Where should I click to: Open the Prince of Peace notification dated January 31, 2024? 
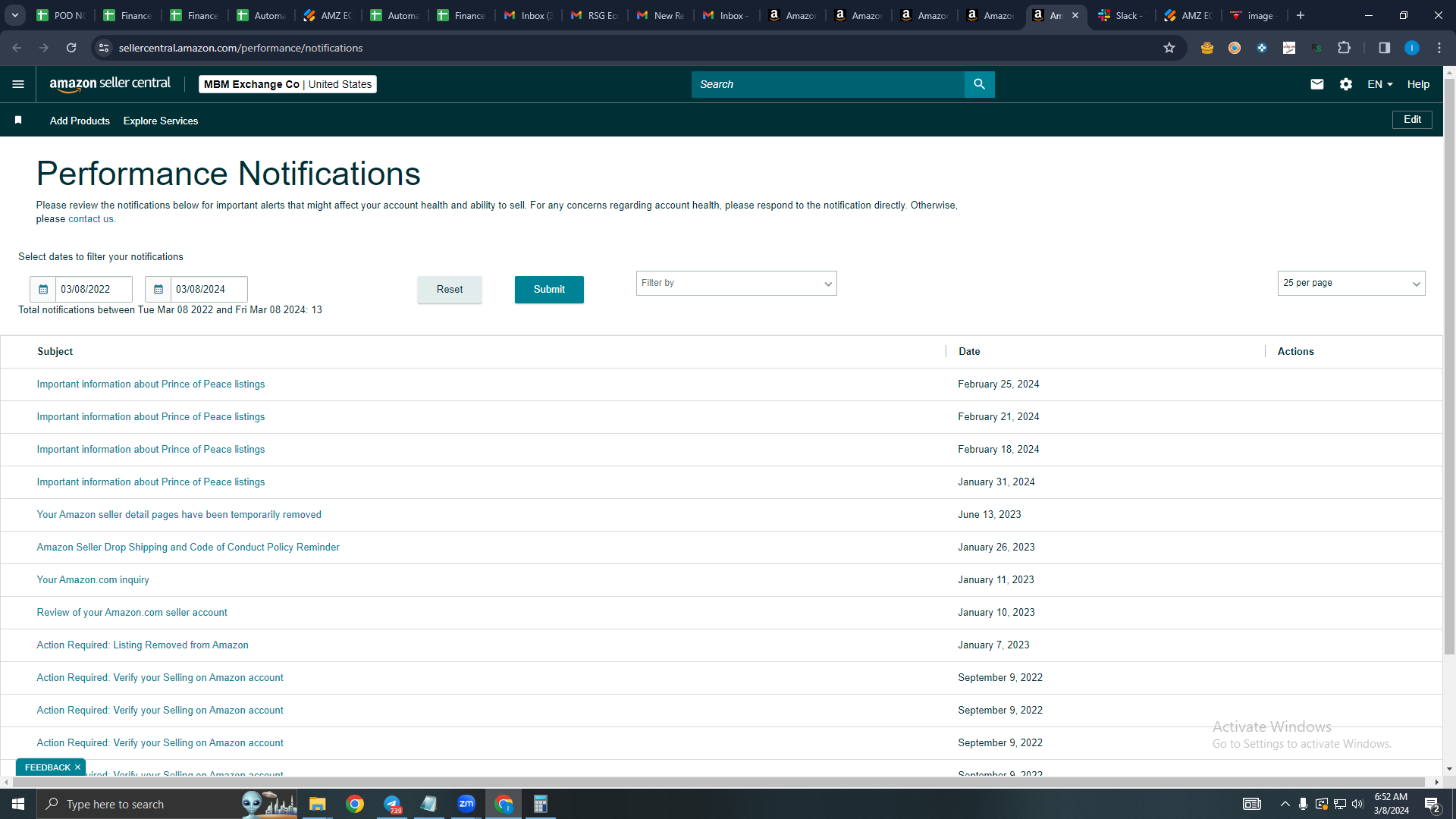click(x=151, y=482)
